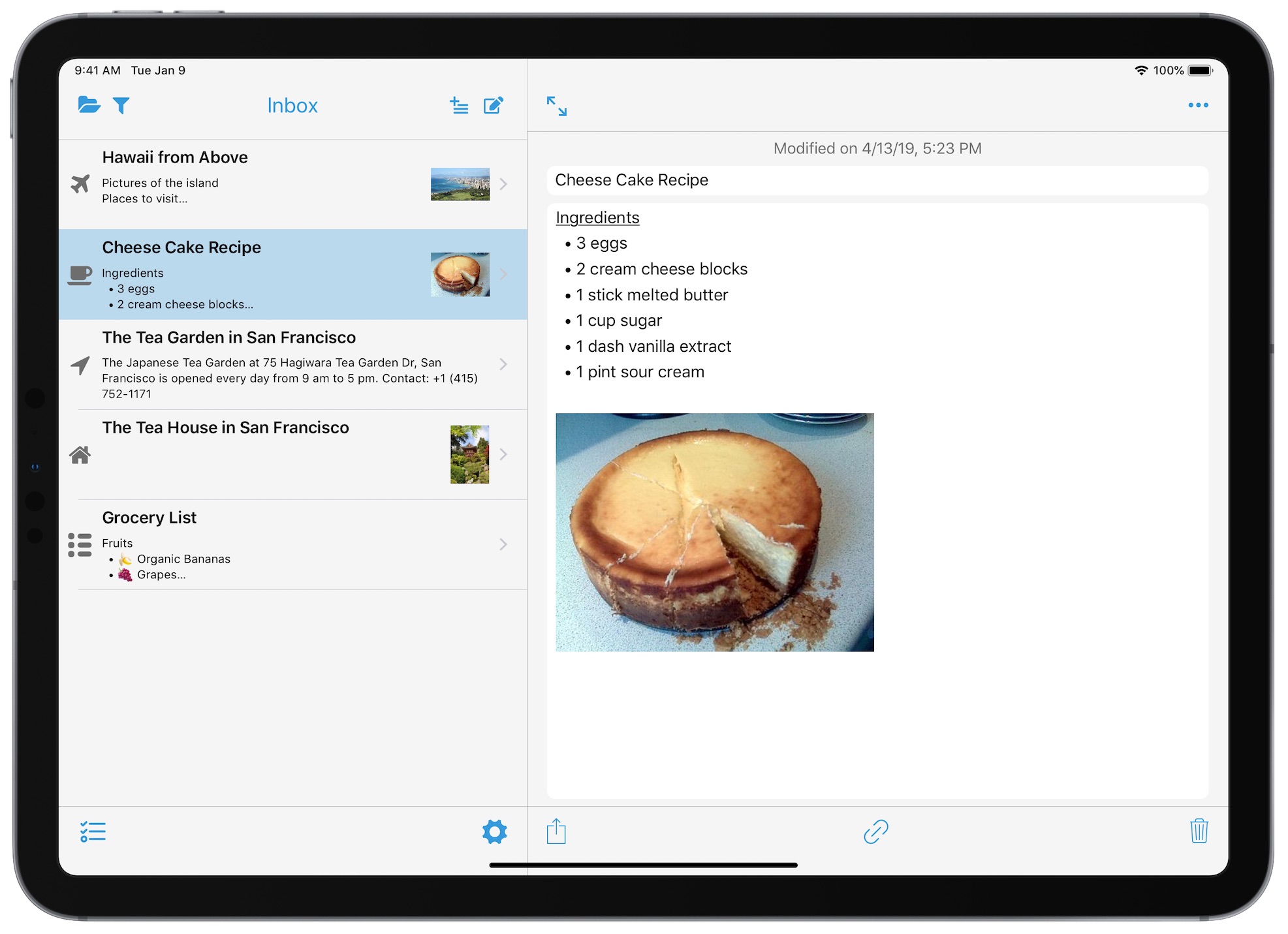Tap '1 cup sugar' line
The width and height of the screenshot is (1288, 934).
pyautogui.click(x=619, y=321)
